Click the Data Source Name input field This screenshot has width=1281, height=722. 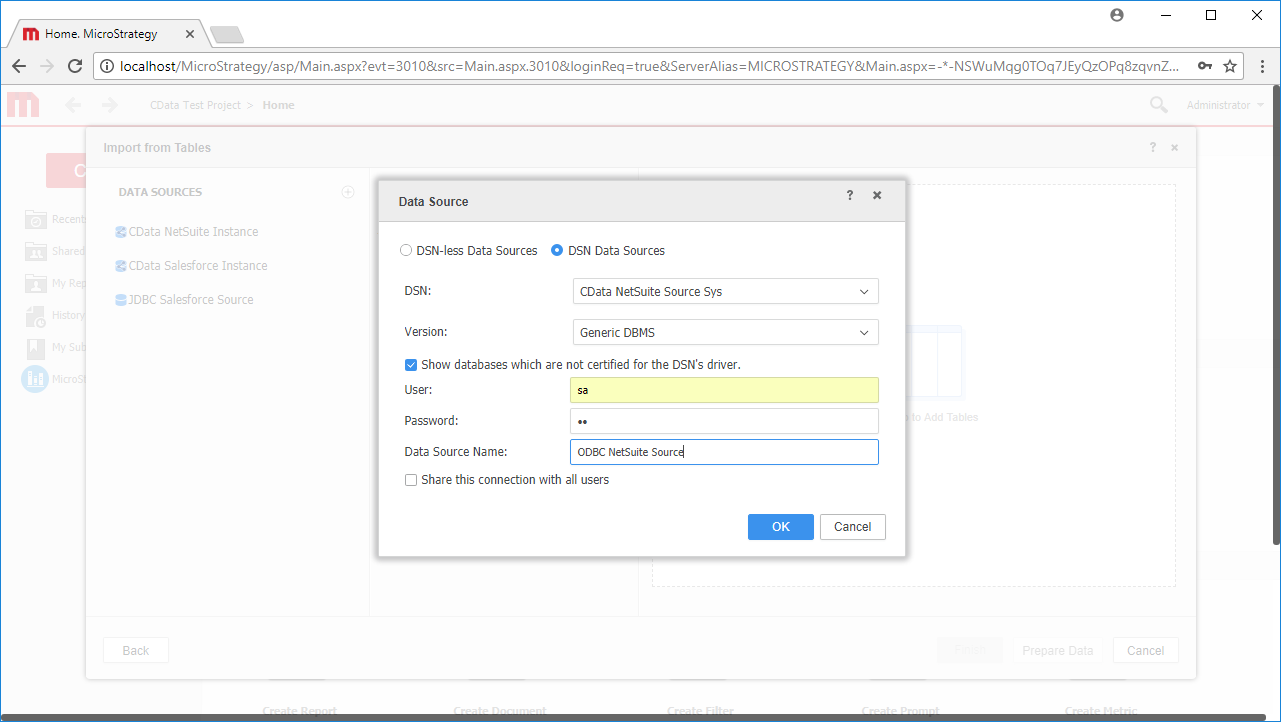[724, 451]
